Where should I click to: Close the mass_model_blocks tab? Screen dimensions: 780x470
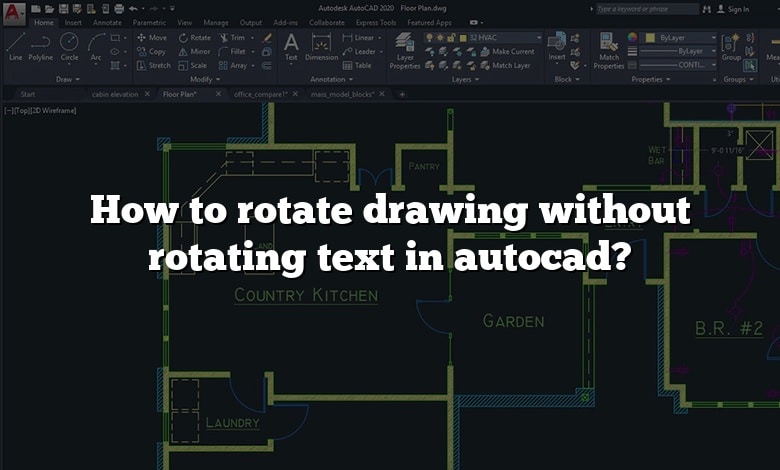[382, 94]
